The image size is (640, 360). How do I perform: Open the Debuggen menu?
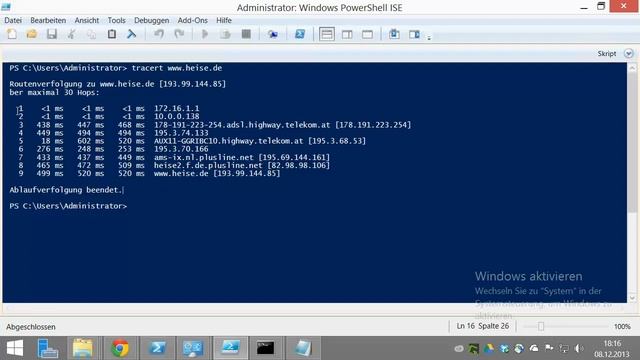(x=151, y=20)
